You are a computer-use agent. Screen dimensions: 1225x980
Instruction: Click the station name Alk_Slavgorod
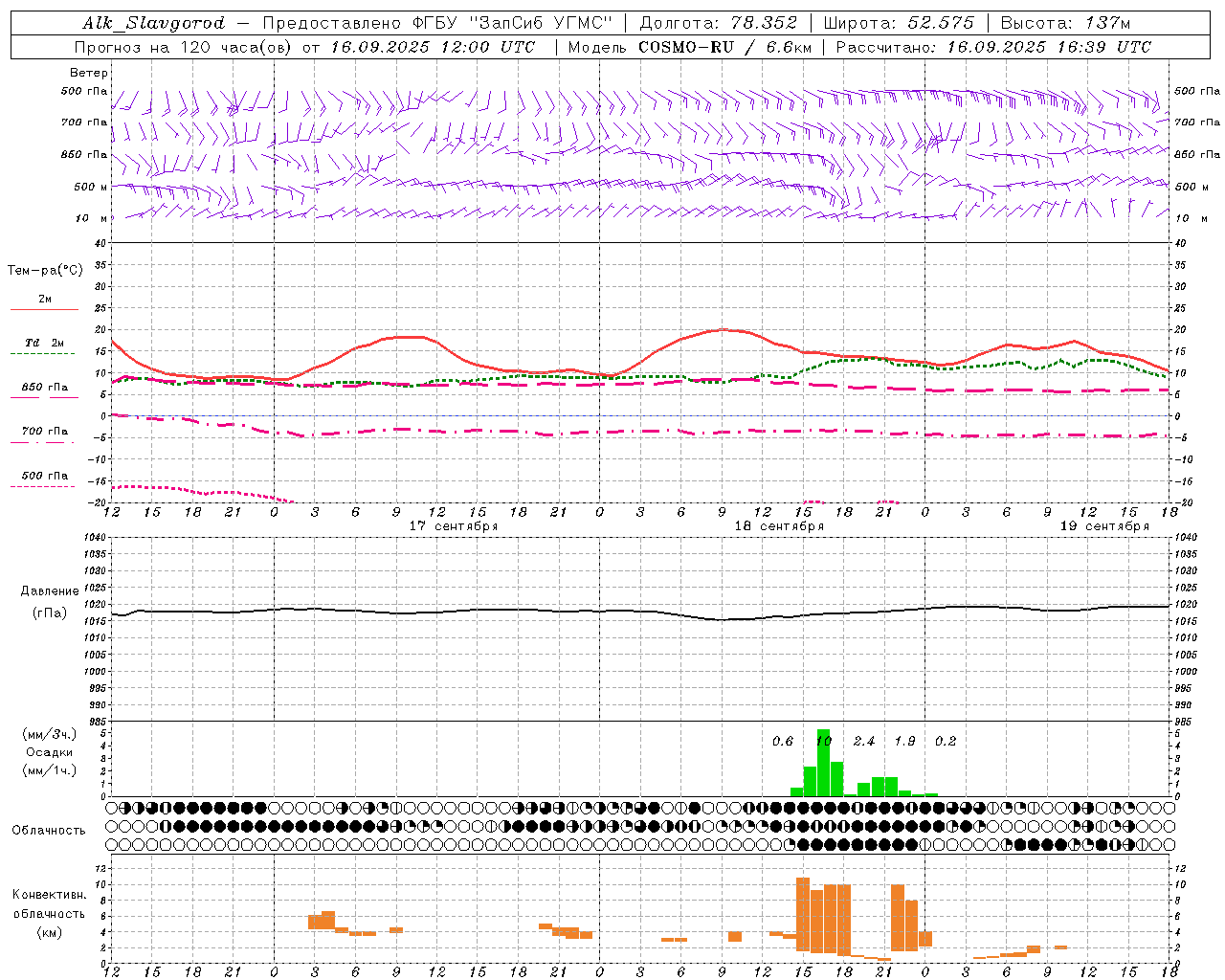point(154,23)
